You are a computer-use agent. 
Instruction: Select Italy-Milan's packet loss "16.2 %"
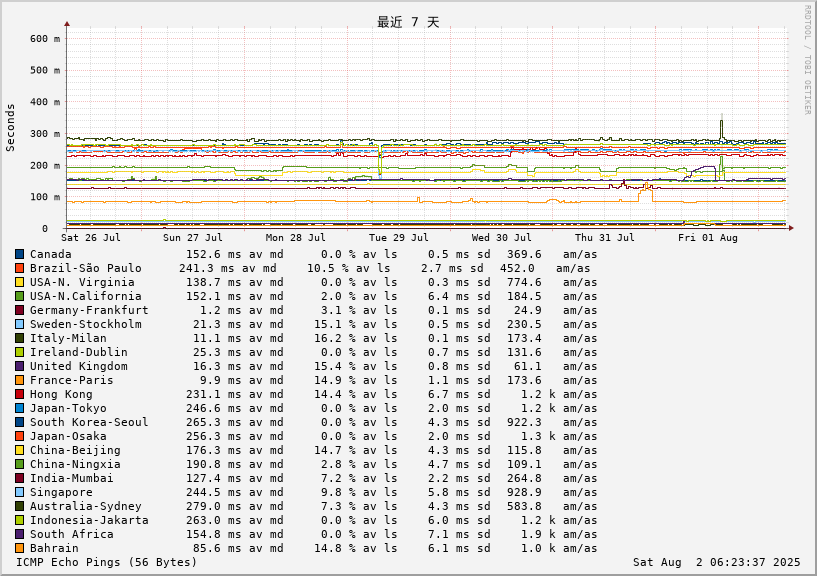click(335, 338)
